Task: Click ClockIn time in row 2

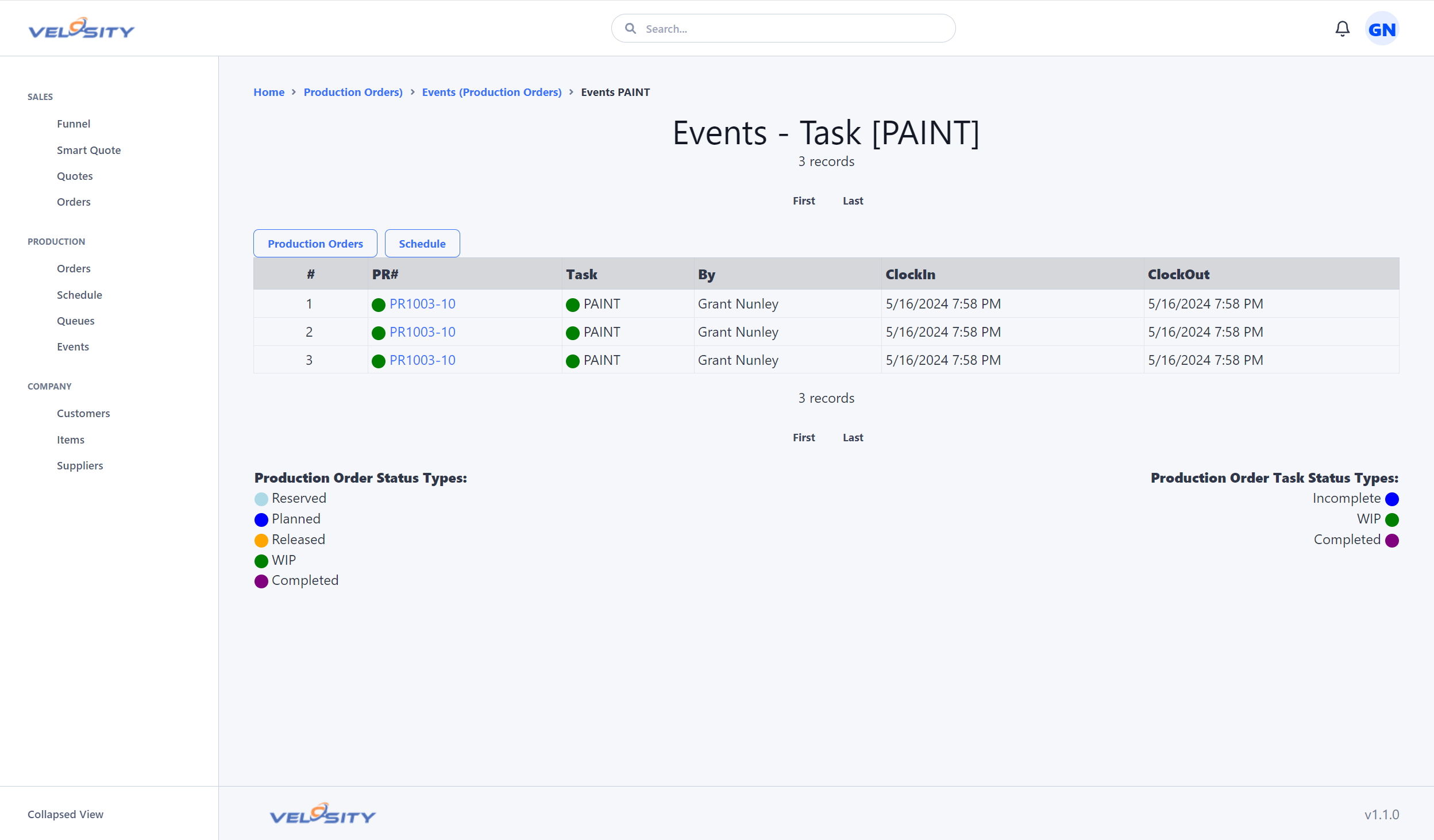Action: click(x=943, y=332)
